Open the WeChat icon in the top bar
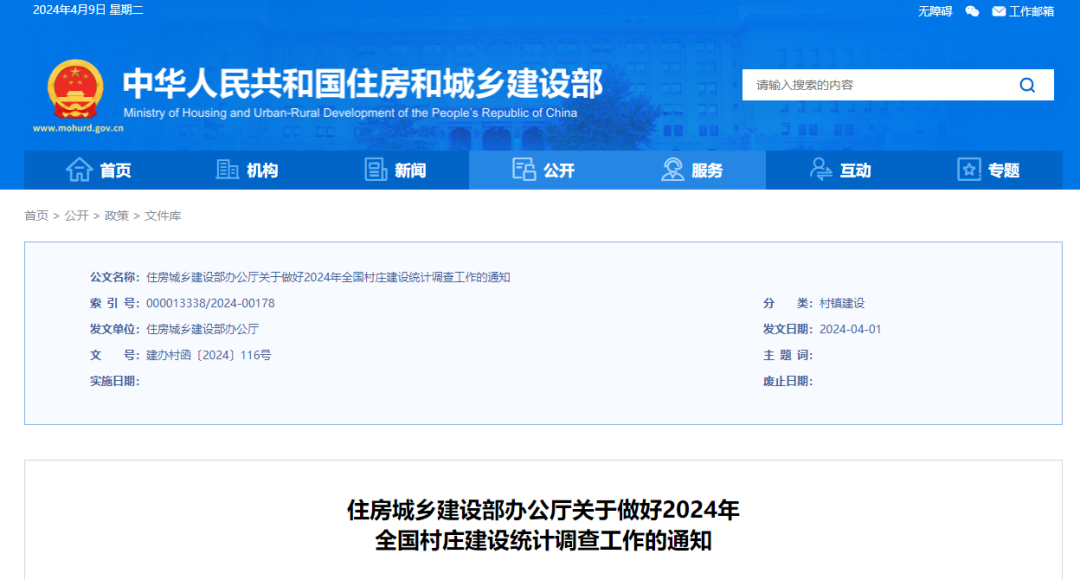 971,11
